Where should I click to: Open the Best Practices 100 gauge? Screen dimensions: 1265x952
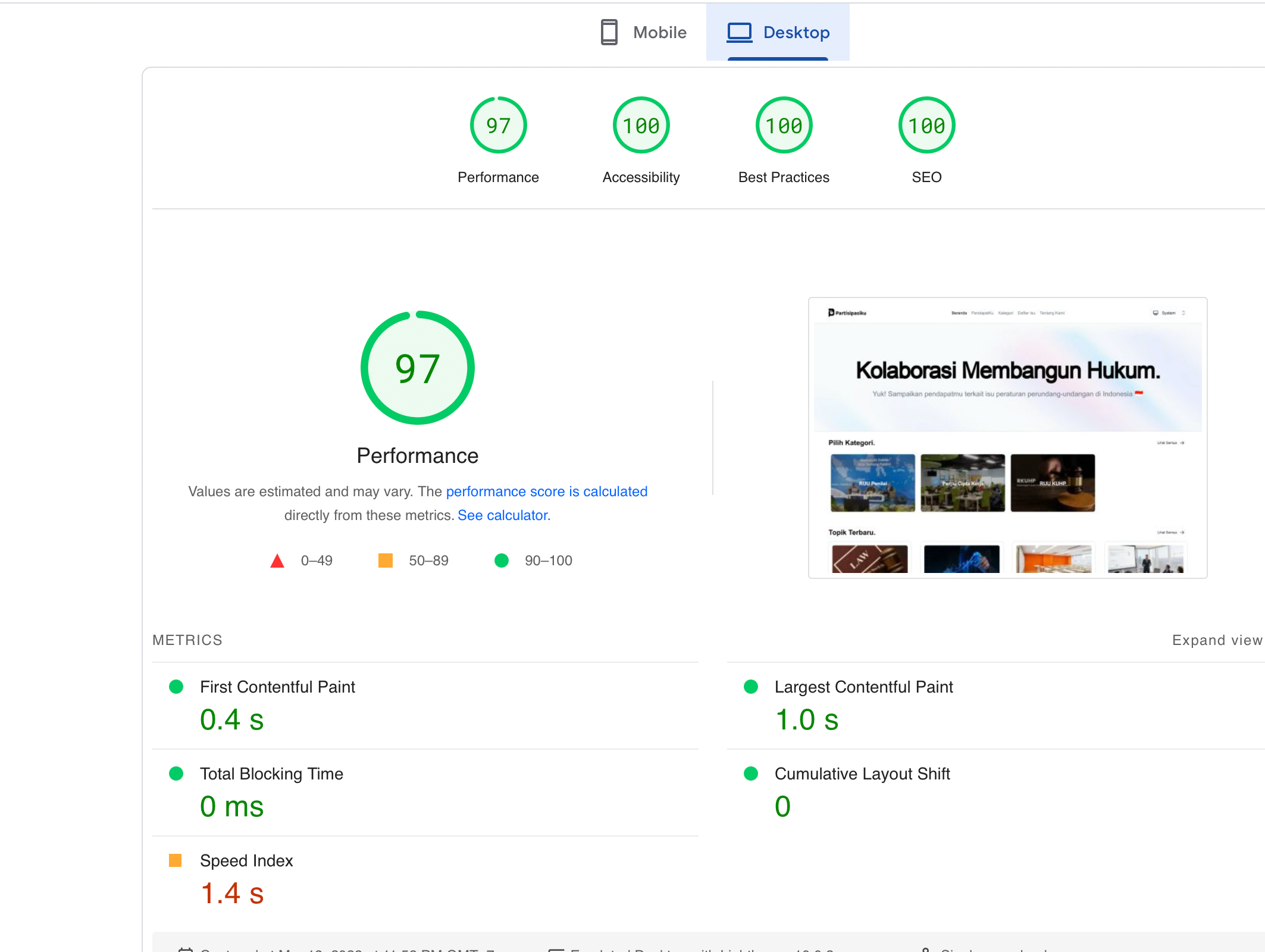[x=784, y=126]
